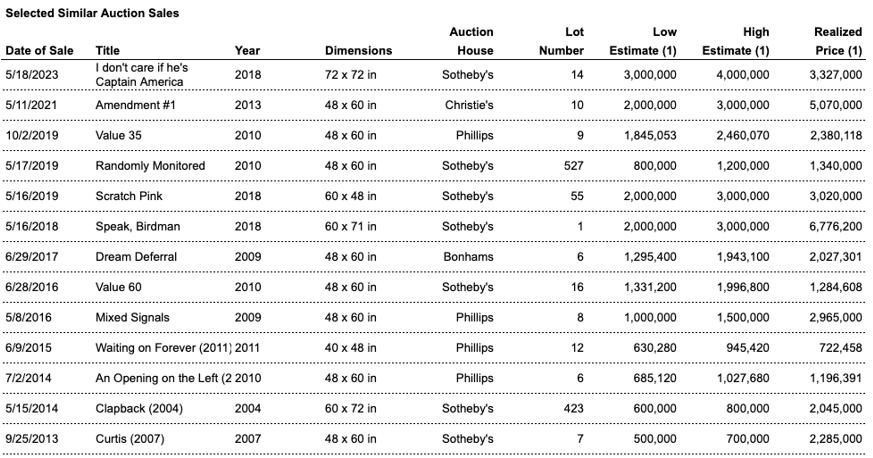The height and width of the screenshot is (458, 873).
Task: Click the 'Realized Price (1)' column header
Action: pyautogui.click(x=837, y=41)
